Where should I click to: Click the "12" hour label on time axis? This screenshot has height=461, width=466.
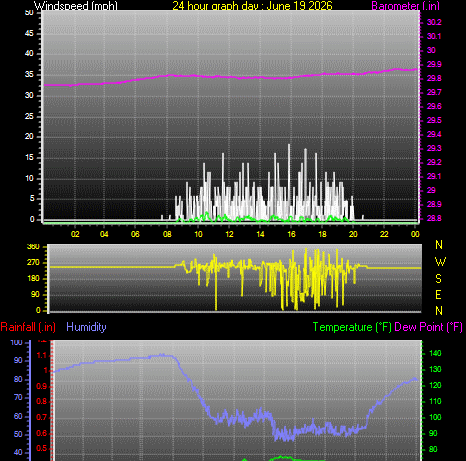tap(229, 234)
